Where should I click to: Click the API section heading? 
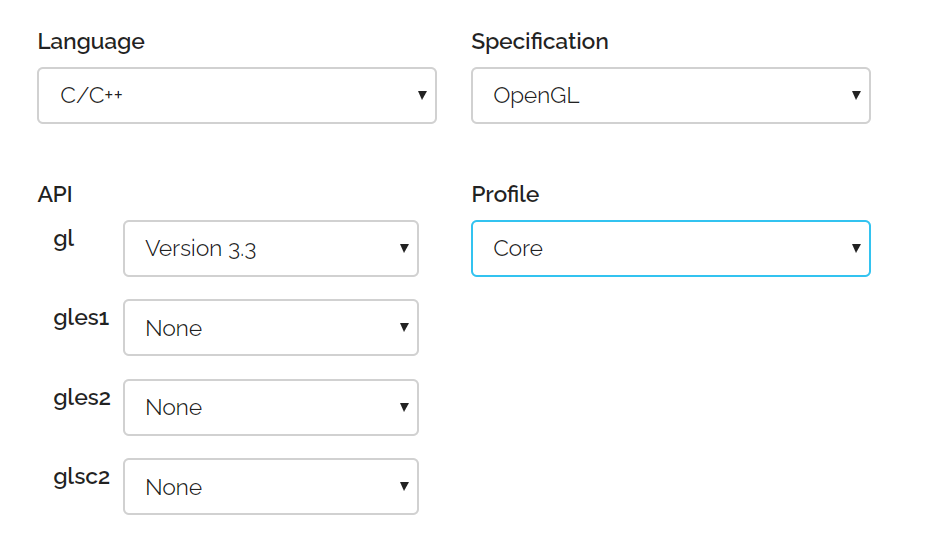[55, 194]
